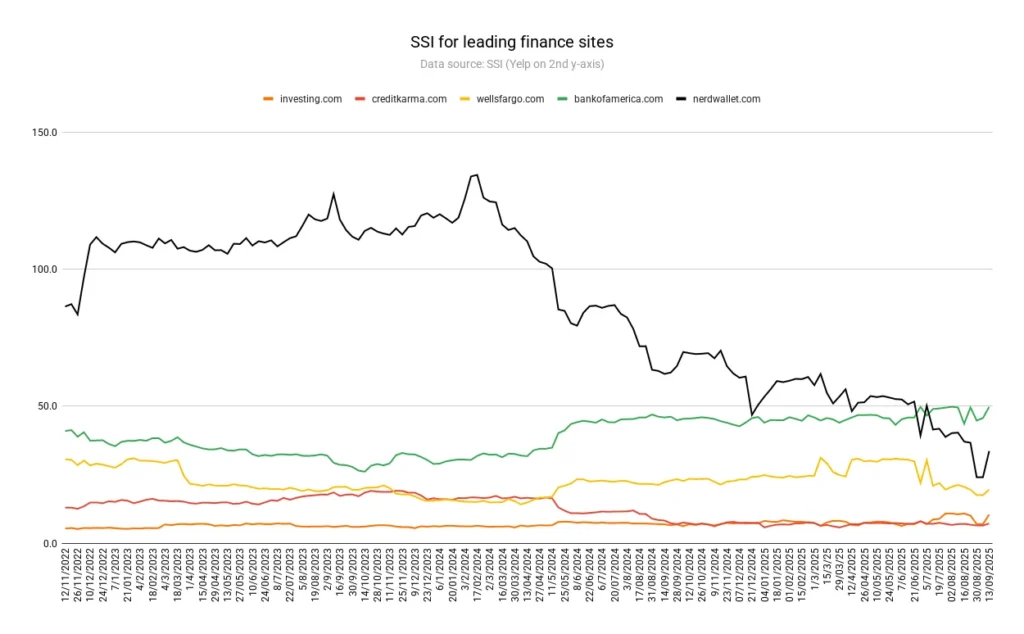This screenshot has width=1024, height=634.
Task: Click the 100.0 y-axis label
Action: click(x=45, y=269)
